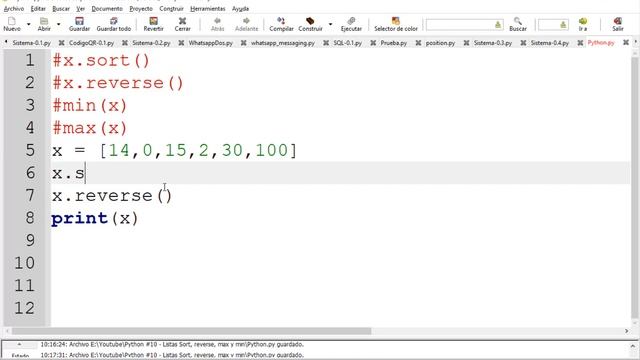Expand the recent files arrow beside Abrir
This screenshot has height=360, width=640.
pos(58,24)
